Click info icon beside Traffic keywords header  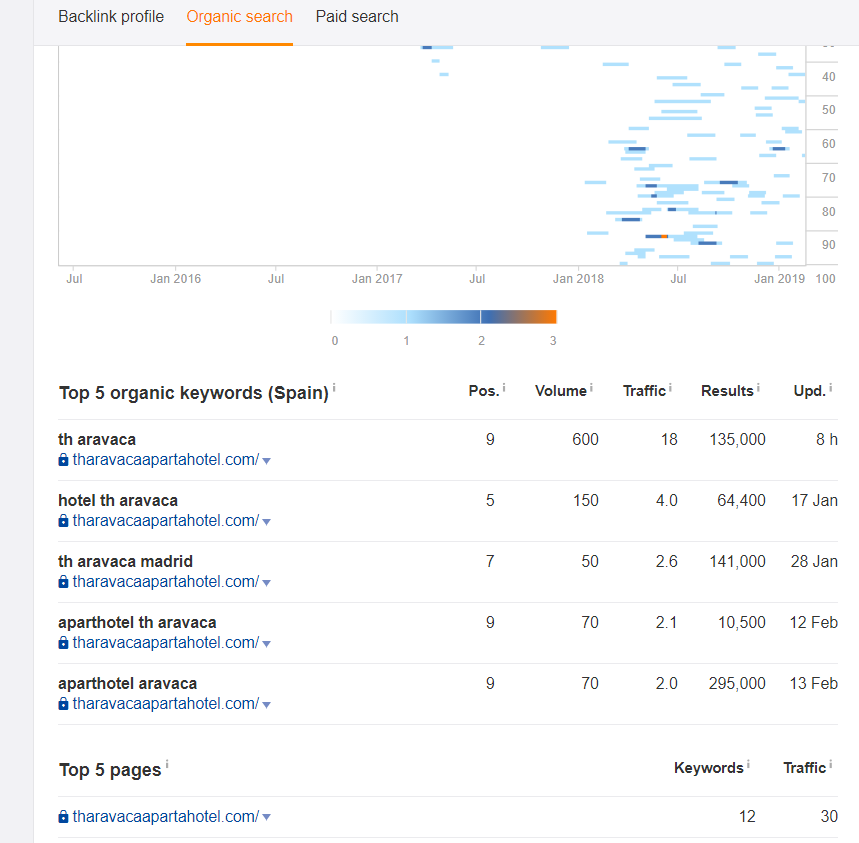pos(670,388)
